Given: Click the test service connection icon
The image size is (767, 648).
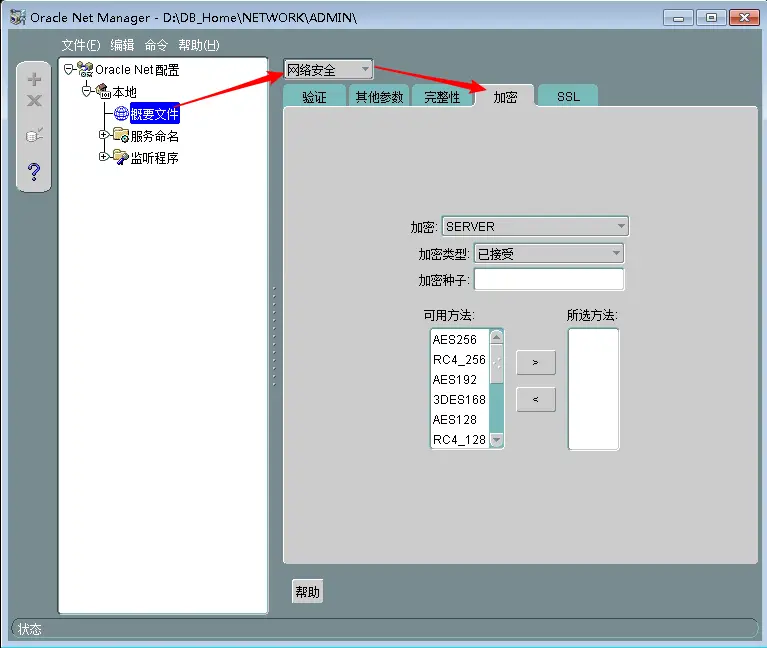Looking at the screenshot, I should pos(34,134).
